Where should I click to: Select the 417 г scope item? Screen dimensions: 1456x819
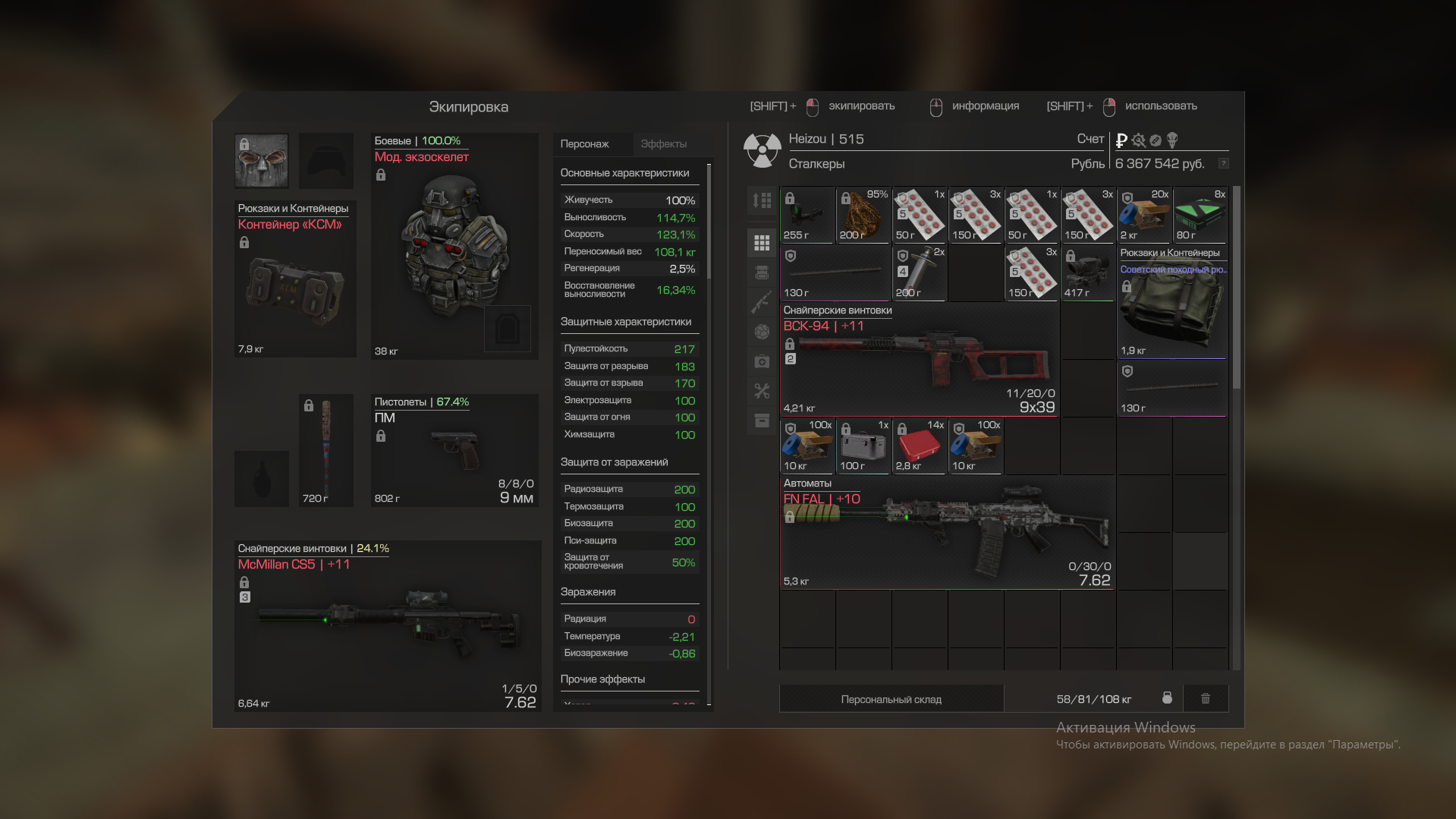[x=1088, y=273]
